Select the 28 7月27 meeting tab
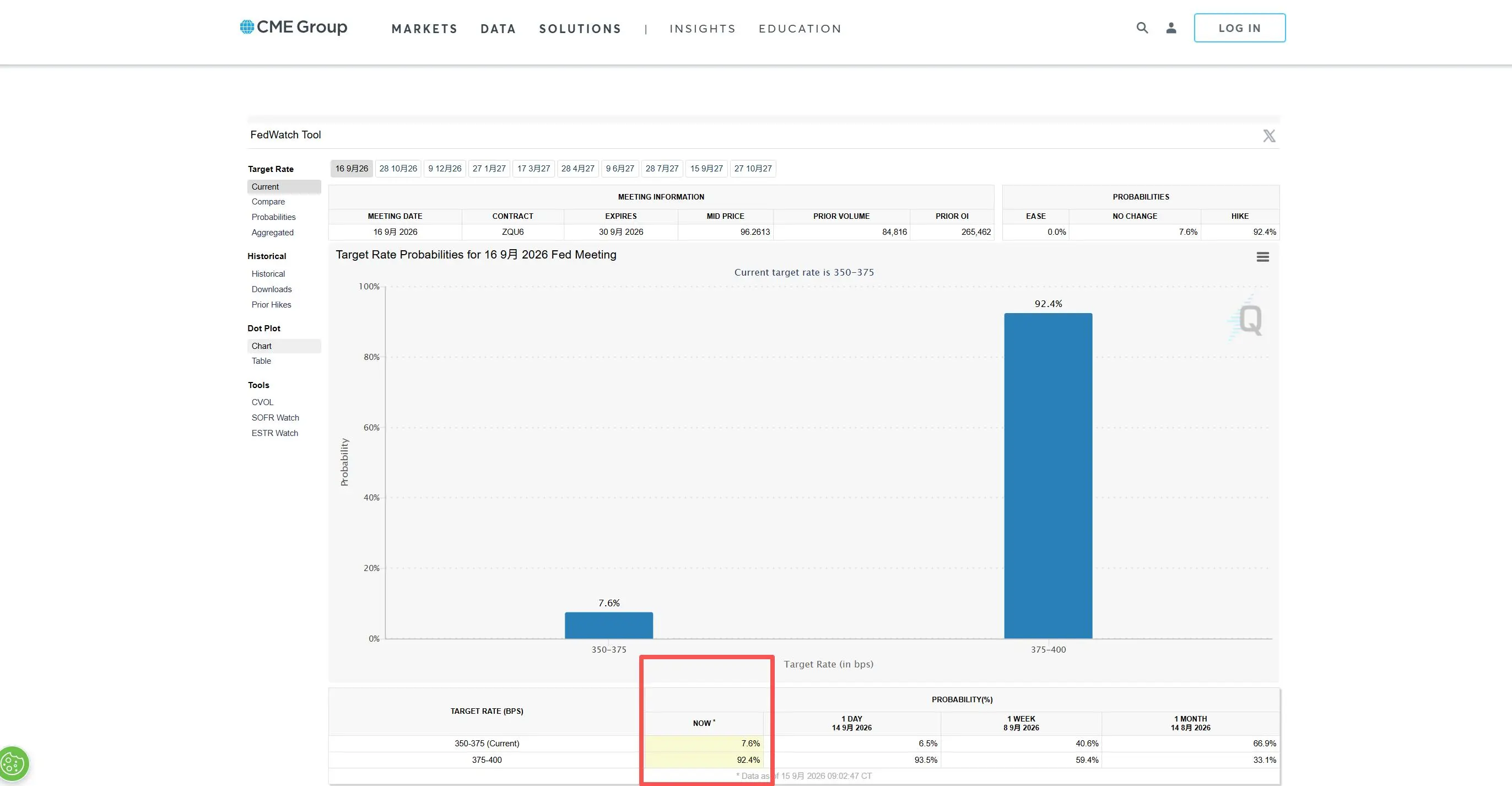Image resolution: width=1512 pixels, height=786 pixels. (x=662, y=169)
